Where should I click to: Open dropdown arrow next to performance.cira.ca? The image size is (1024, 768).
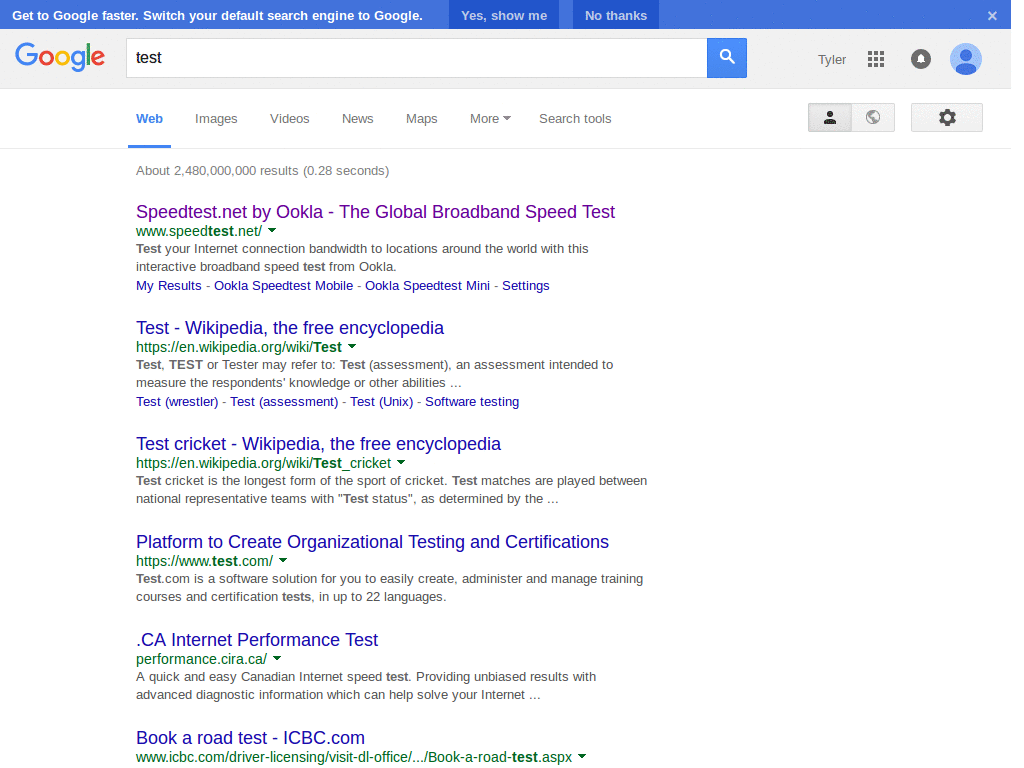[277, 658]
